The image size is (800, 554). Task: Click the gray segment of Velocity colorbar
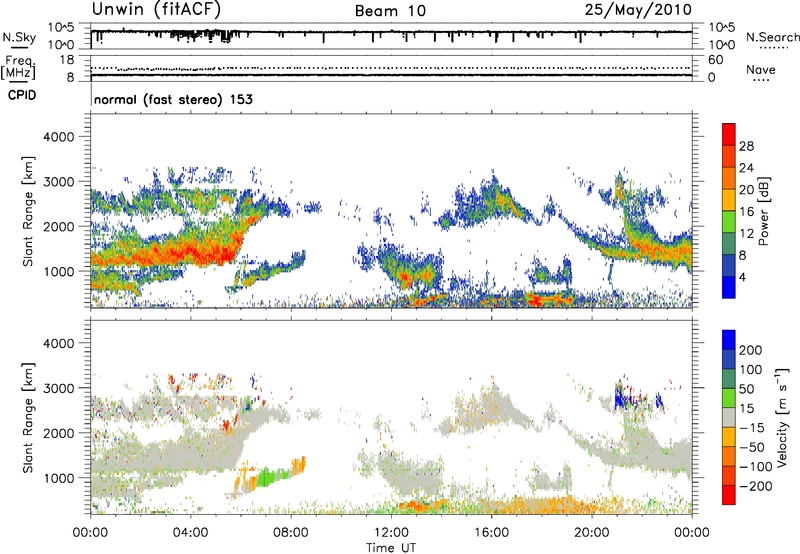pos(729,417)
